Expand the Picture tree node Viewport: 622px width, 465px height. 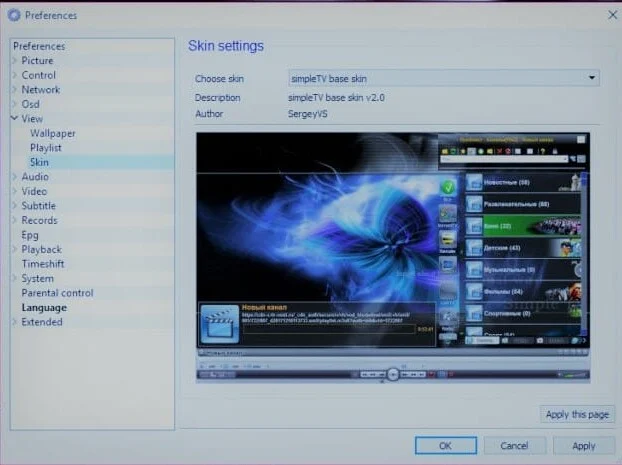pyautogui.click(x=14, y=61)
